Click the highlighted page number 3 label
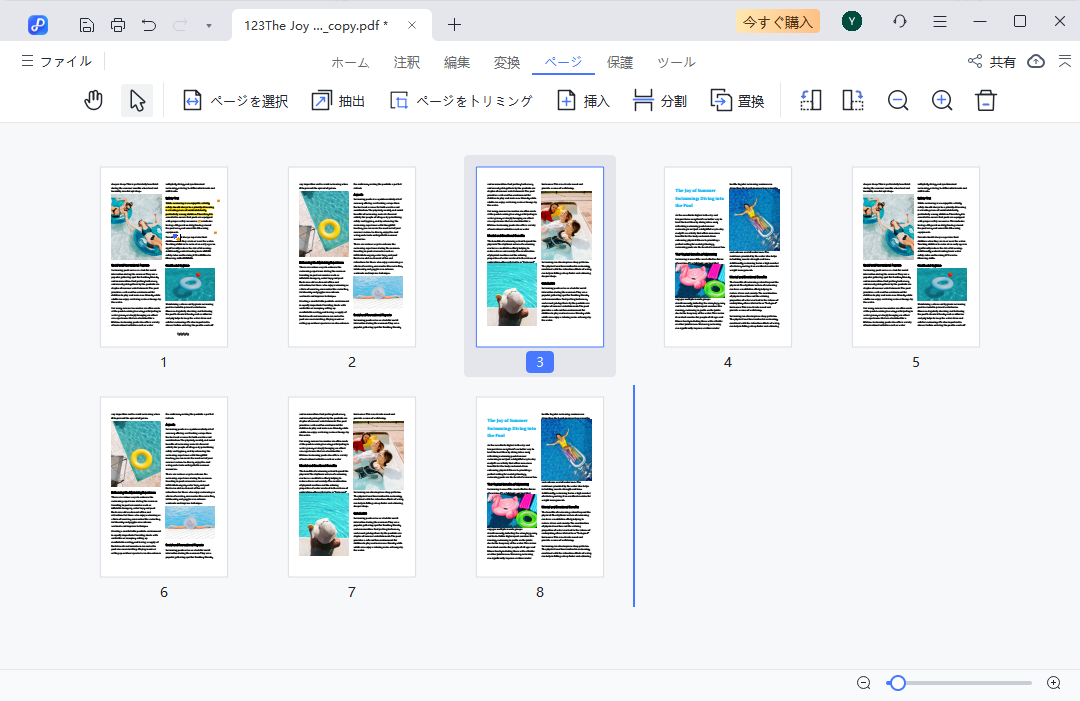Viewport: 1080px width, 701px height. point(540,362)
